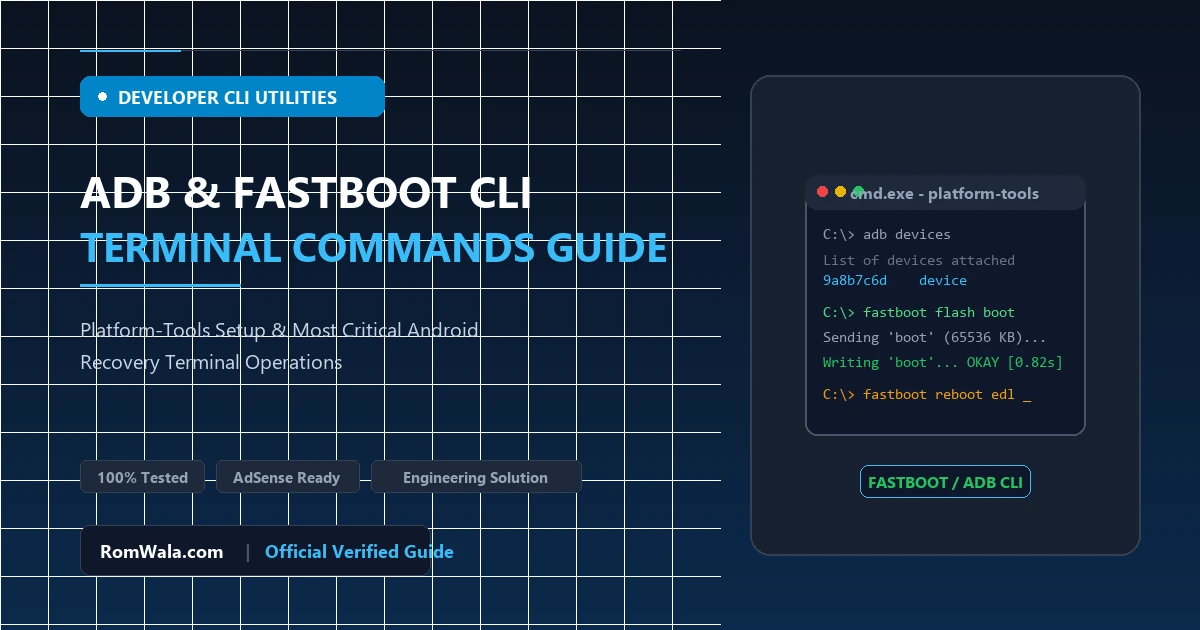1200x630 pixels.
Task: Click the fastboot reboot edl command
Action: tap(927, 395)
